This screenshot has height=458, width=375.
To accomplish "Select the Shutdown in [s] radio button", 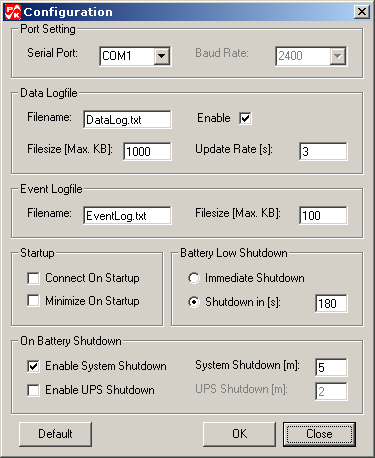I will pyautogui.click(x=194, y=302).
